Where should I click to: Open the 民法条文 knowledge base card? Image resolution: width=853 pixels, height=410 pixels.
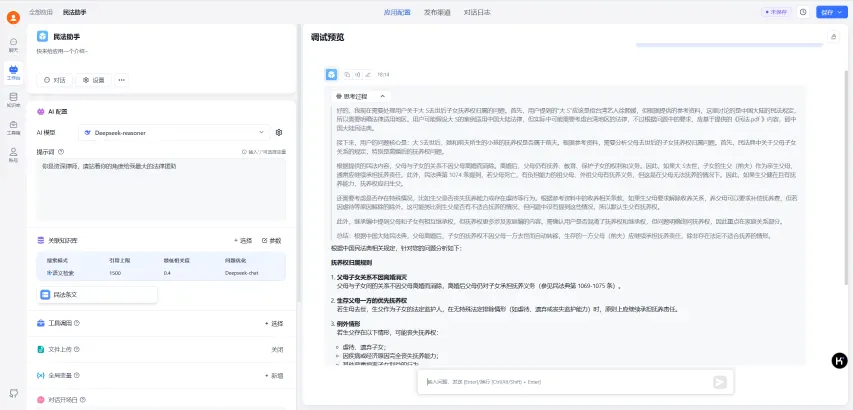[x=97, y=295]
